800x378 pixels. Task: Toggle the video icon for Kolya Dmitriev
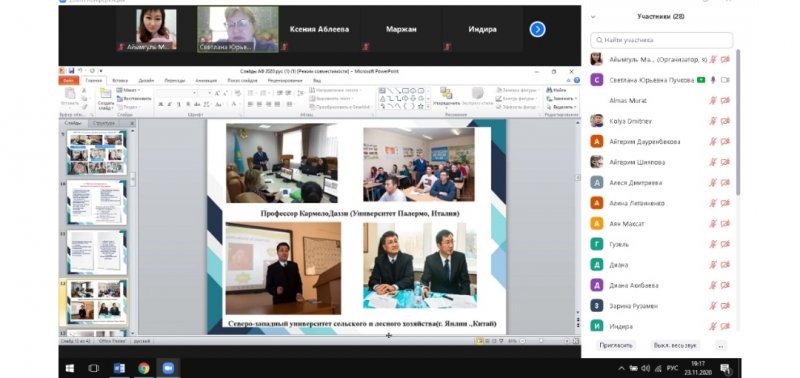[725, 121]
